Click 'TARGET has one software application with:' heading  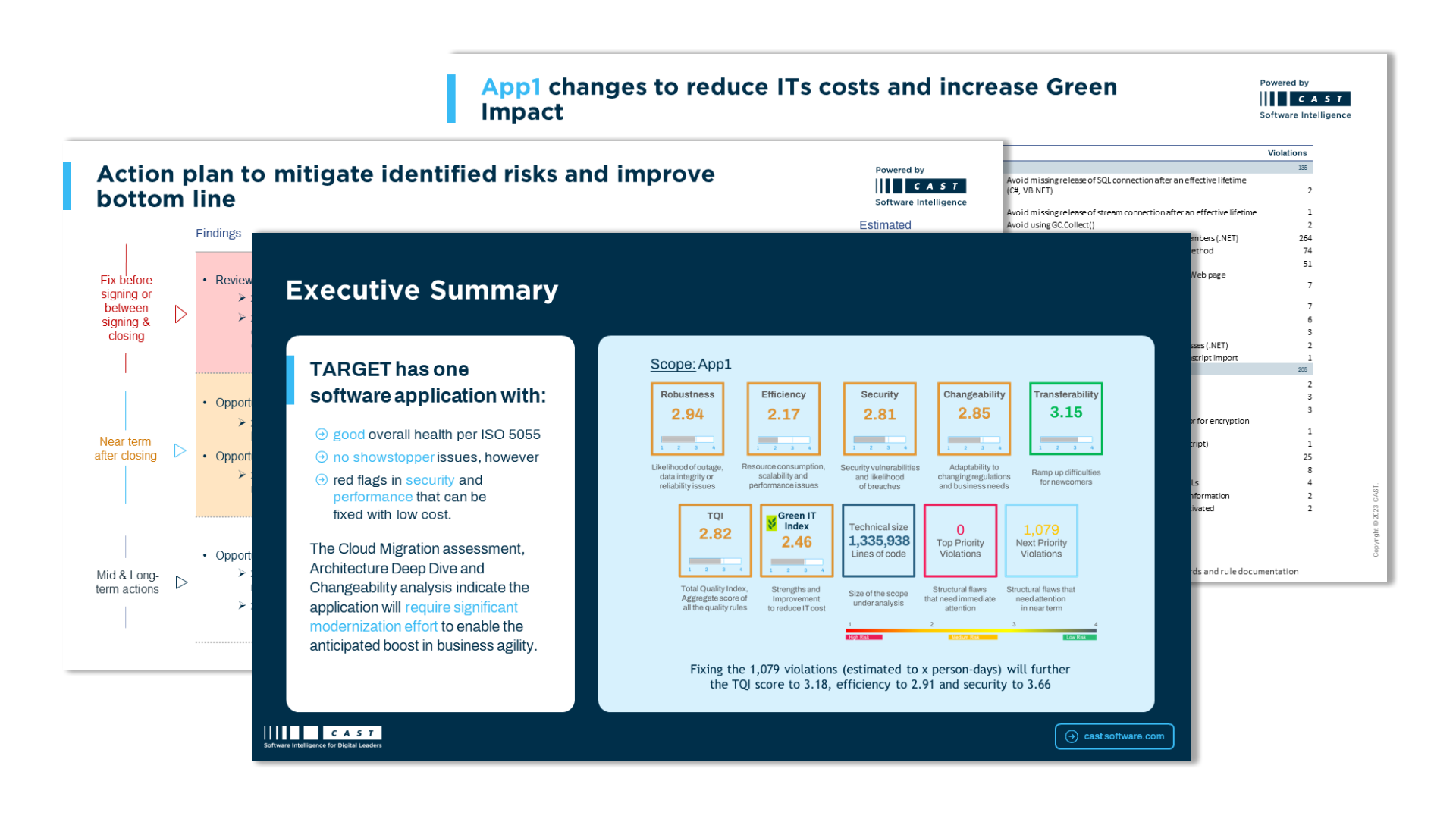(428, 382)
